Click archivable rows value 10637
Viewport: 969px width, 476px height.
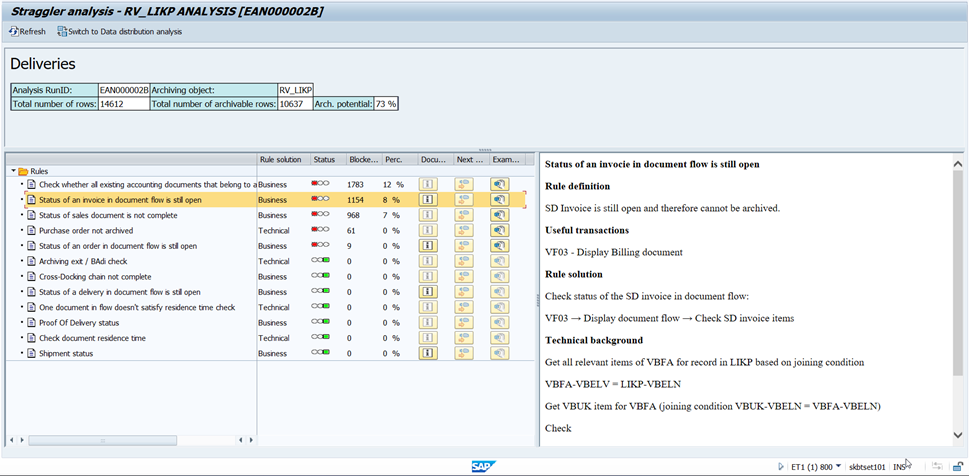pyautogui.click(x=295, y=104)
